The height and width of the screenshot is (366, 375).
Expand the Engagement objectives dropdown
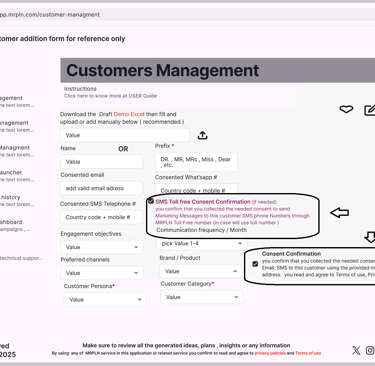point(102,247)
